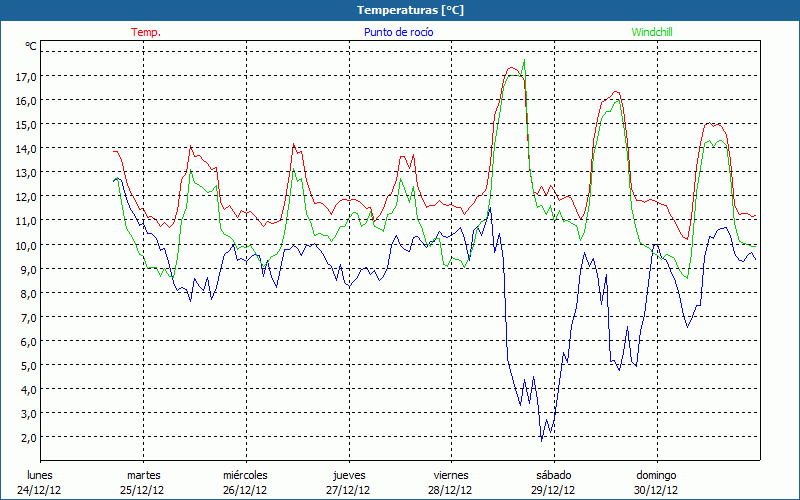Select miércoles 26/12/12 date label
The height and width of the screenshot is (500, 800).
pos(246,482)
